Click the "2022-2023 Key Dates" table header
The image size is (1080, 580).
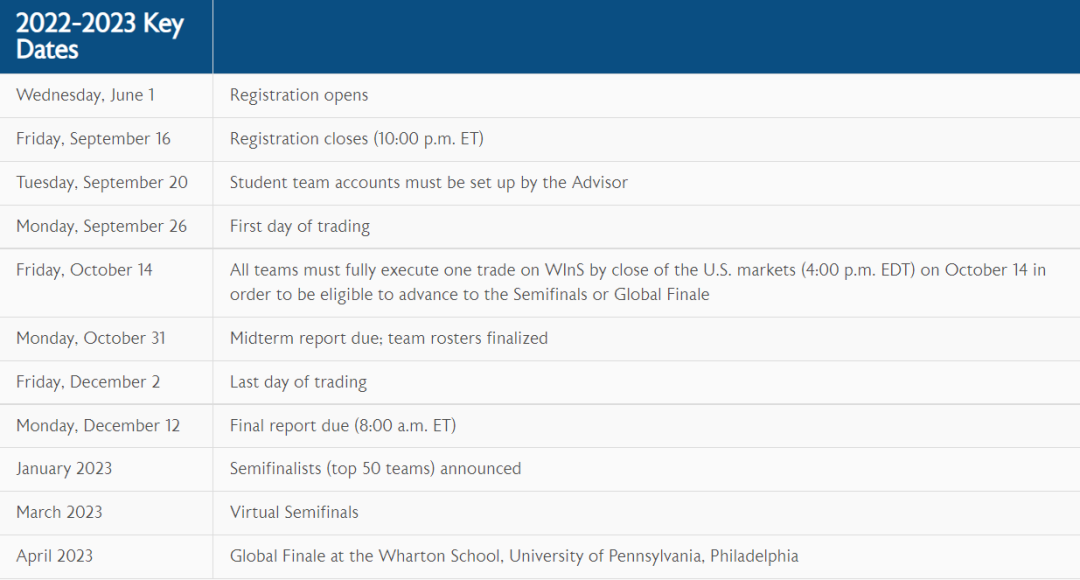[x=100, y=37]
